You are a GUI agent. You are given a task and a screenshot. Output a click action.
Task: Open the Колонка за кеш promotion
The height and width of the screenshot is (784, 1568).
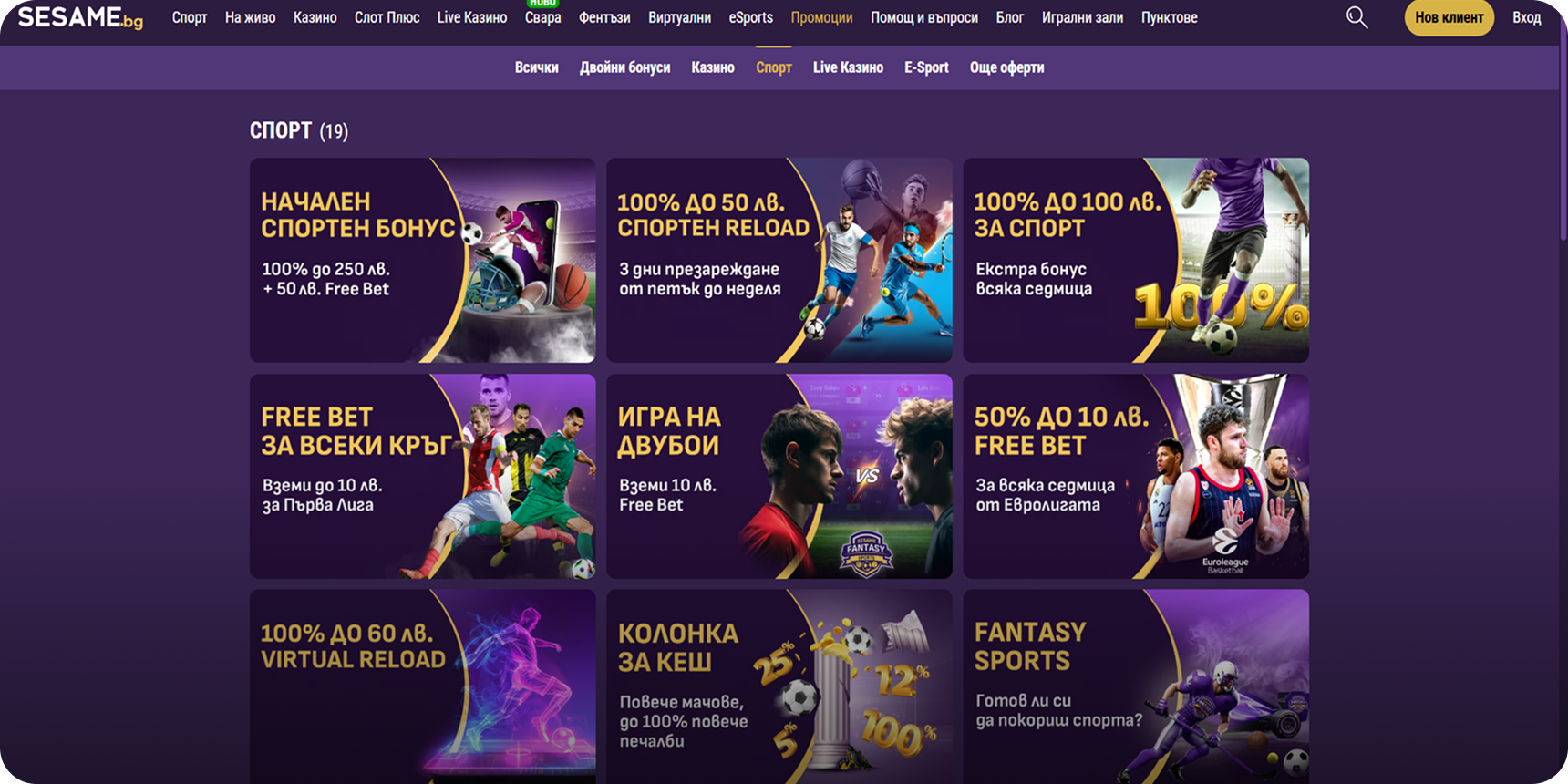[779, 686]
